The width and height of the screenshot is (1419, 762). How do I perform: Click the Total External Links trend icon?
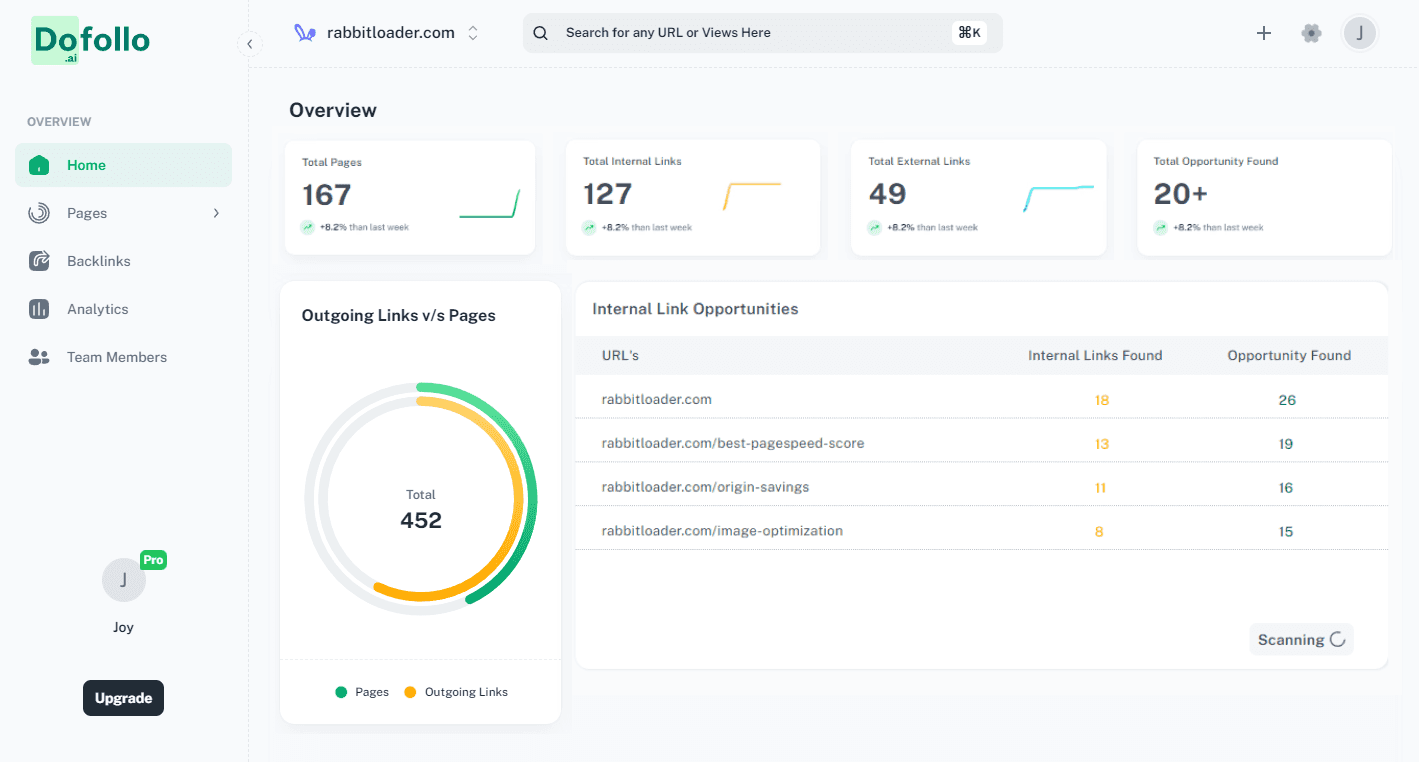coord(875,227)
